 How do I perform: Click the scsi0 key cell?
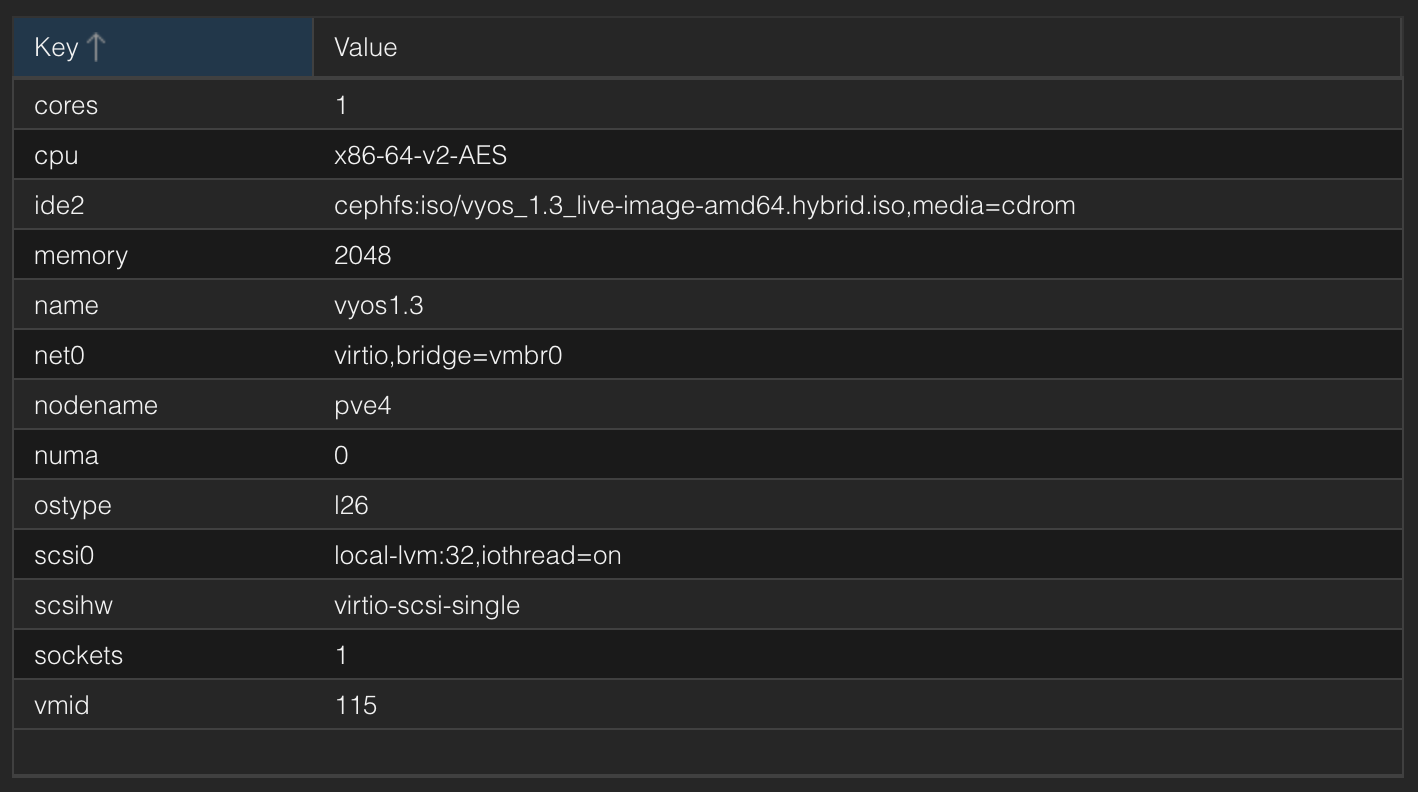pyautogui.click(x=64, y=555)
